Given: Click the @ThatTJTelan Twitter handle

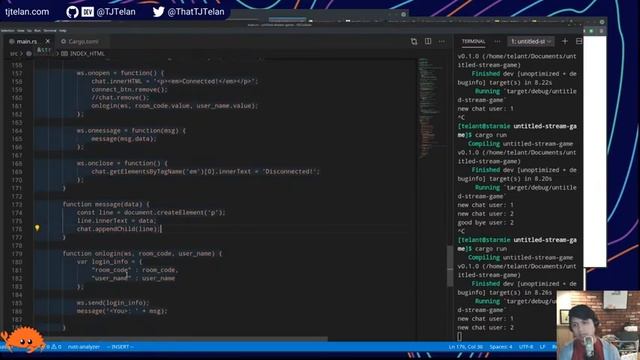Looking at the screenshot, I should pyautogui.click(x=196, y=12).
